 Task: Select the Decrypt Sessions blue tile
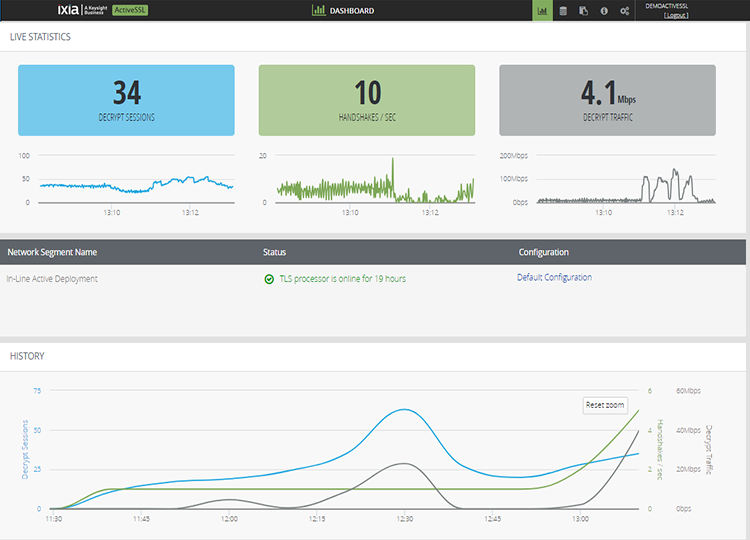(126, 100)
